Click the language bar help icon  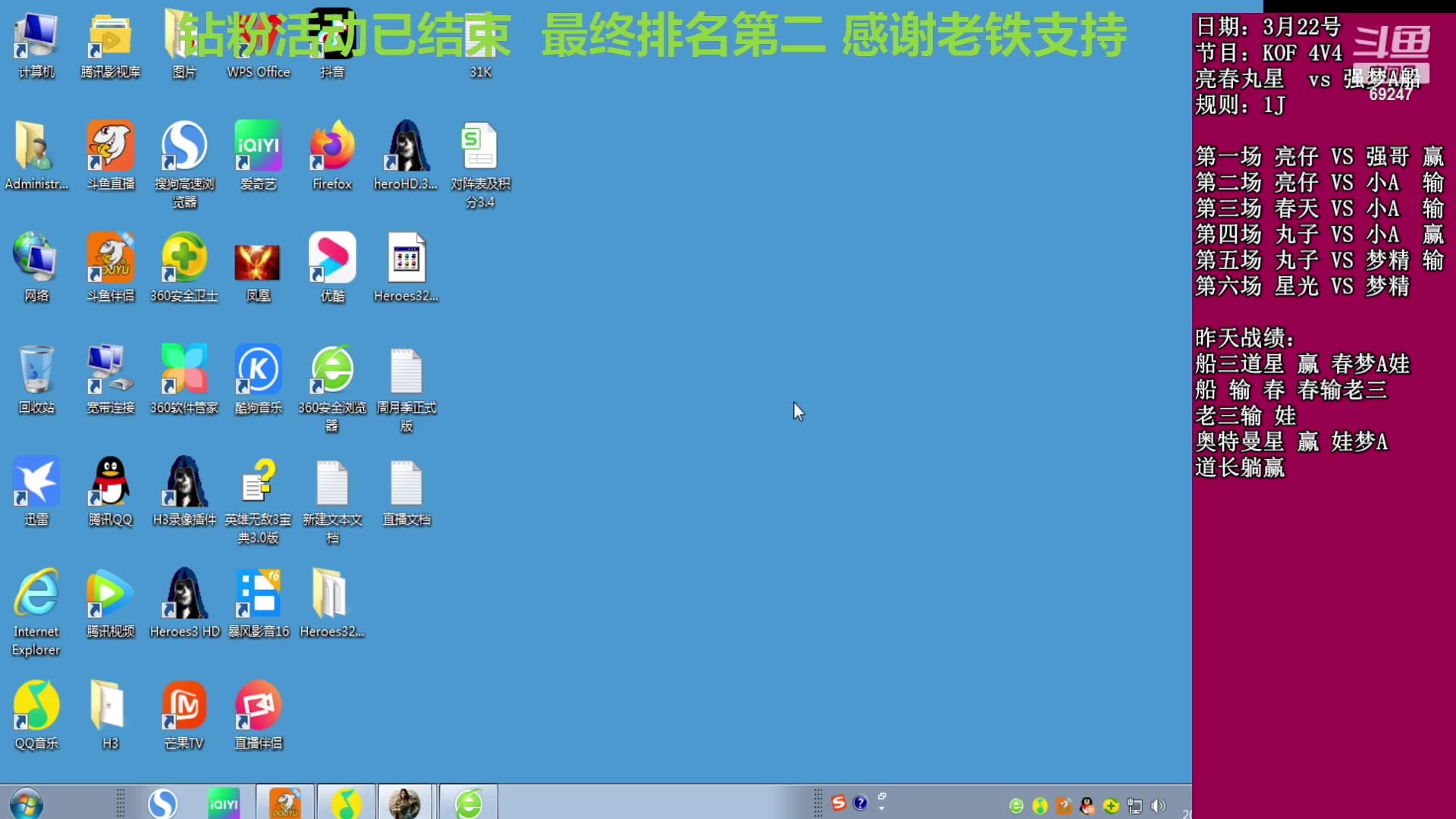[860, 802]
